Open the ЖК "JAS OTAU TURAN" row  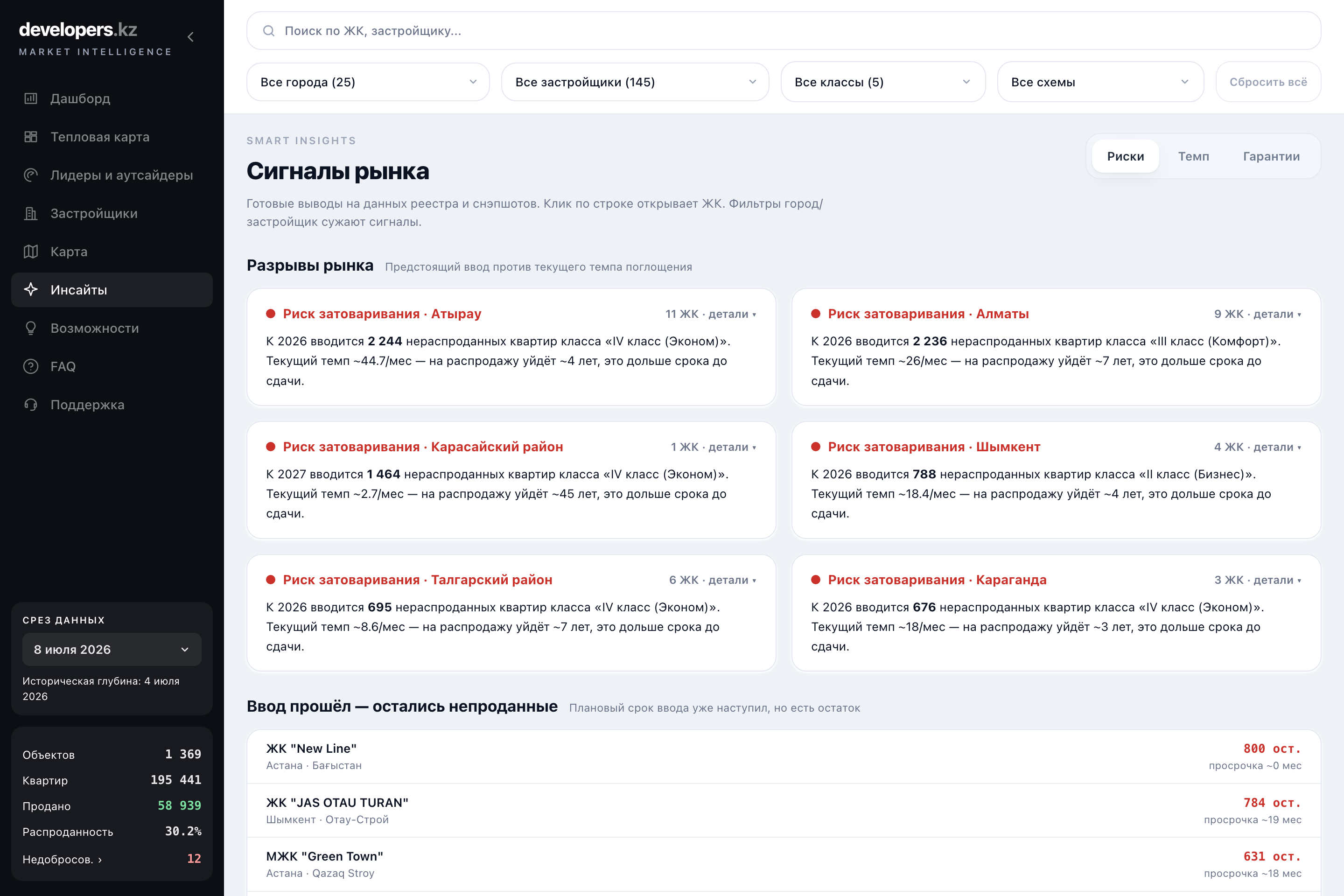click(784, 810)
